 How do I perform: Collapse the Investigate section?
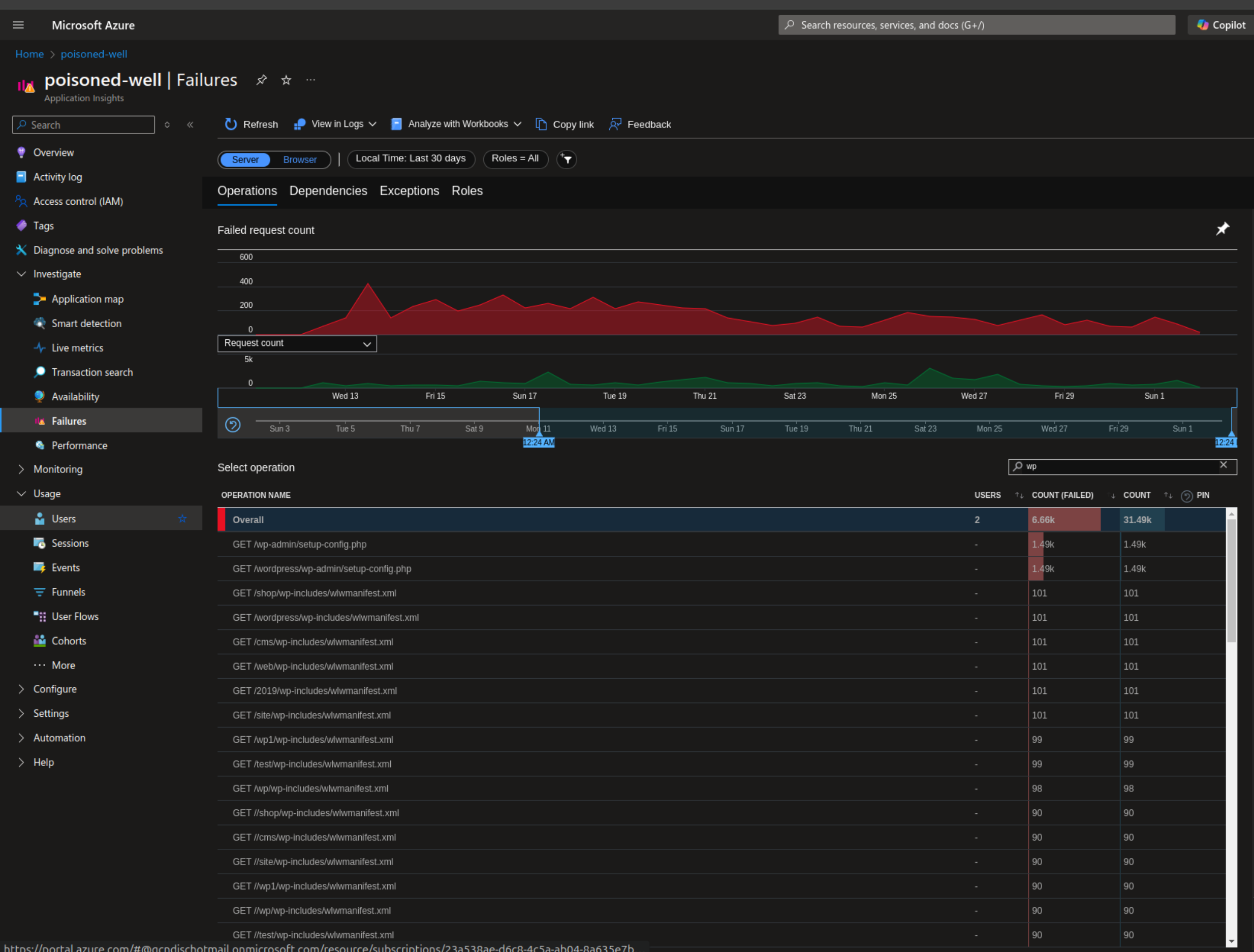(x=21, y=274)
